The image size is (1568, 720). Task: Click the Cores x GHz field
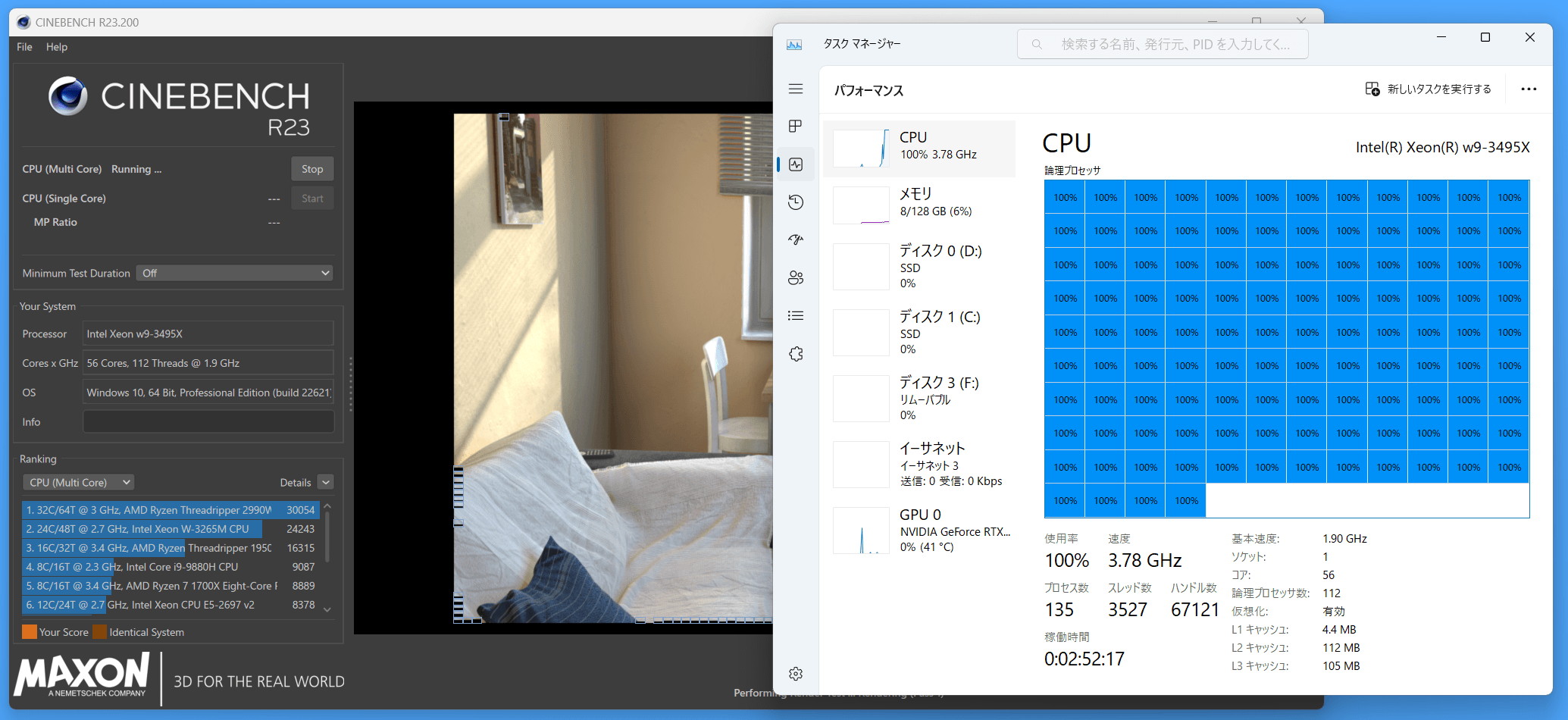tap(208, 363)
